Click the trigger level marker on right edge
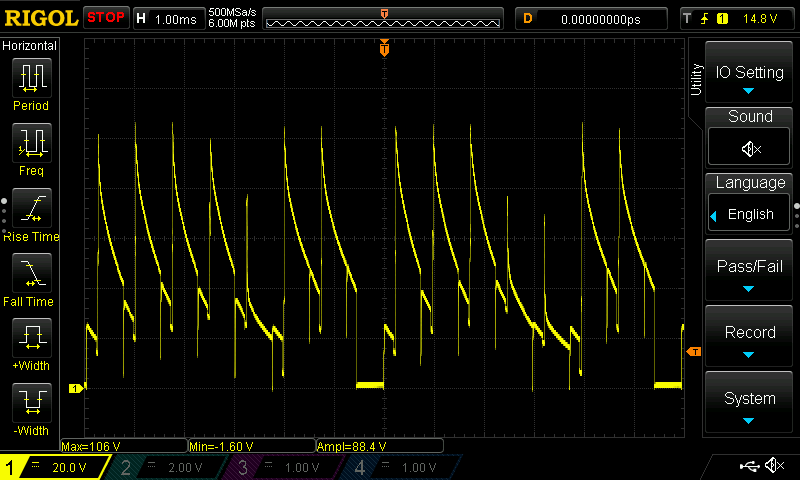Viewport: 800px width, 480px height. 694,351
